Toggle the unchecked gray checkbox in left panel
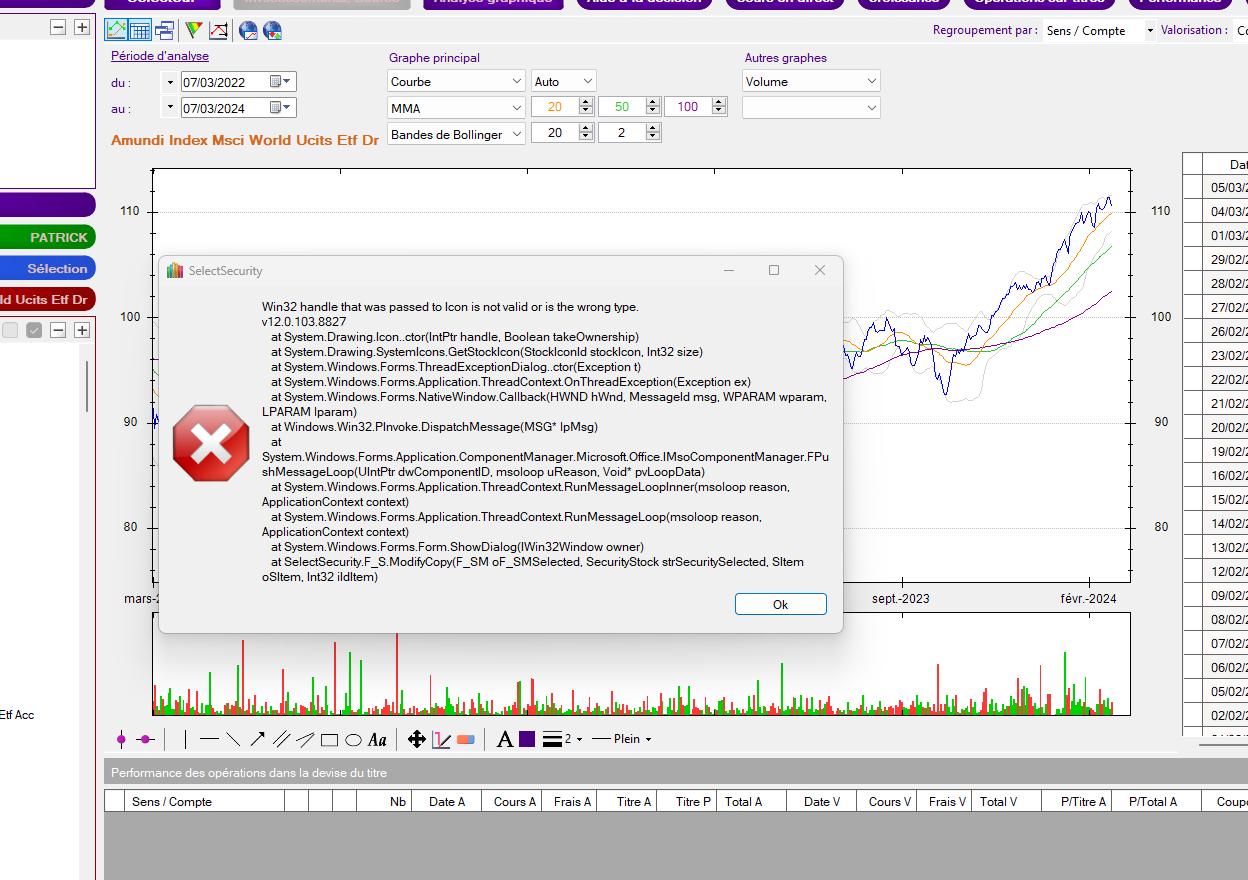This screenshot has height=880, width=1248. [x=10, y=330]
